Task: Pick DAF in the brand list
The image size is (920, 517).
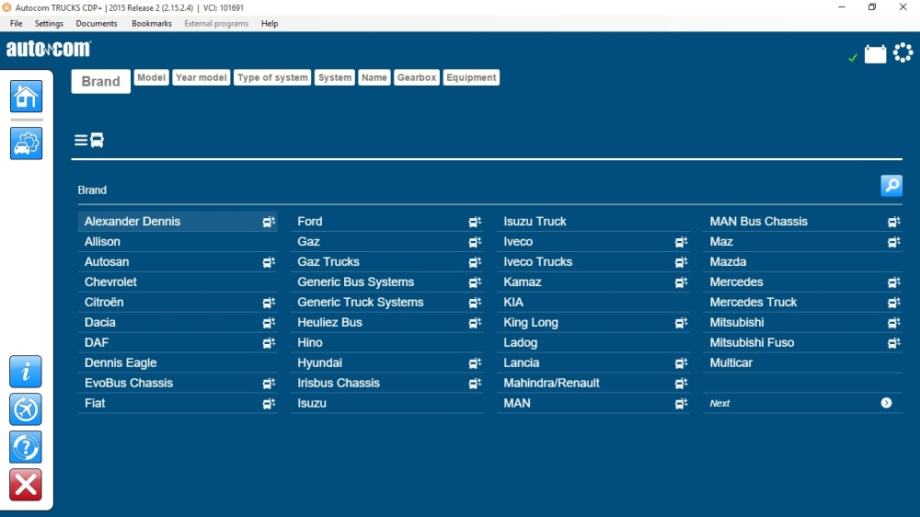Action: [x=178, y=343]
